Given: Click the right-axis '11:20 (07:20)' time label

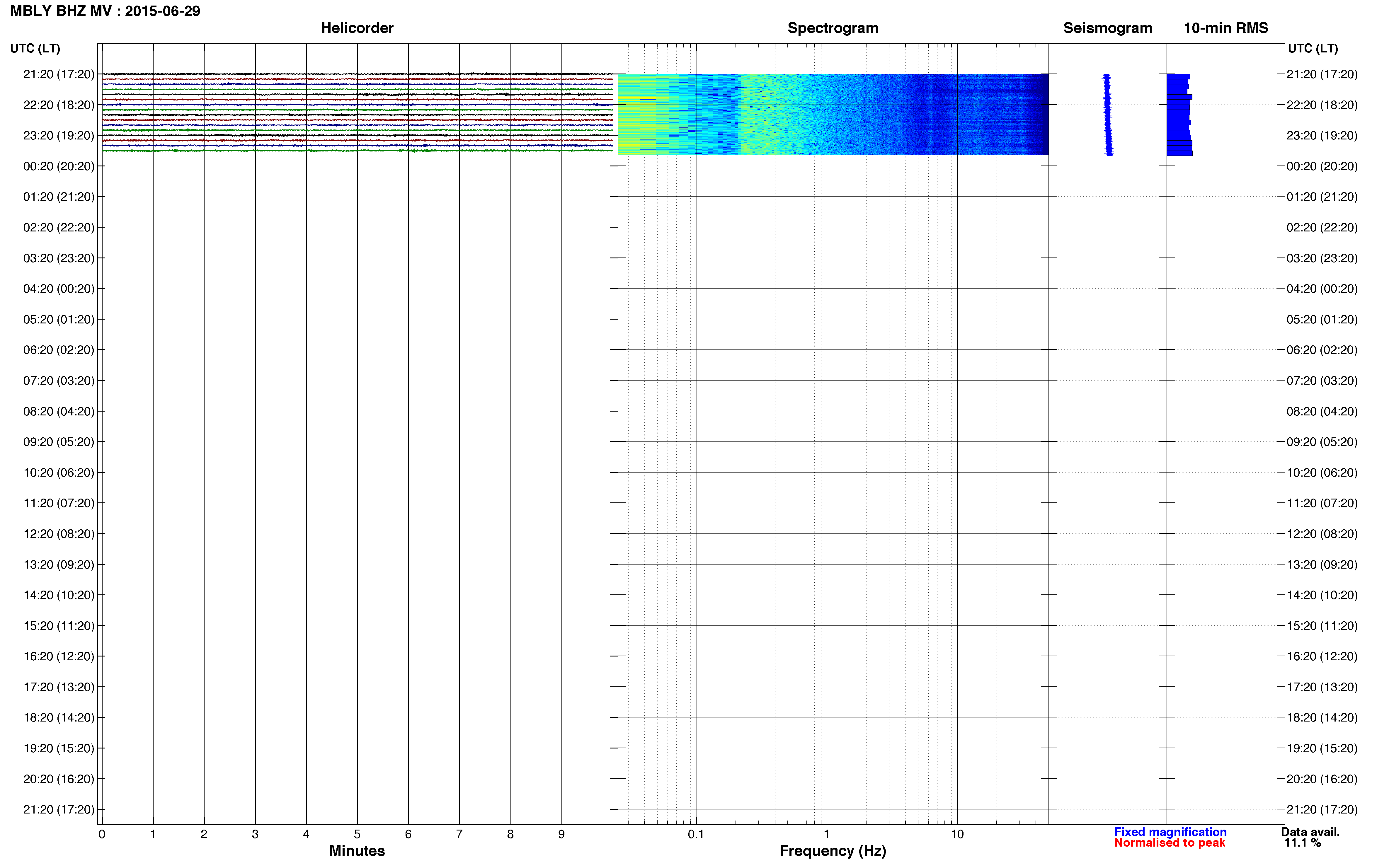Looking at the screenshot, I should coord(1322,504).
